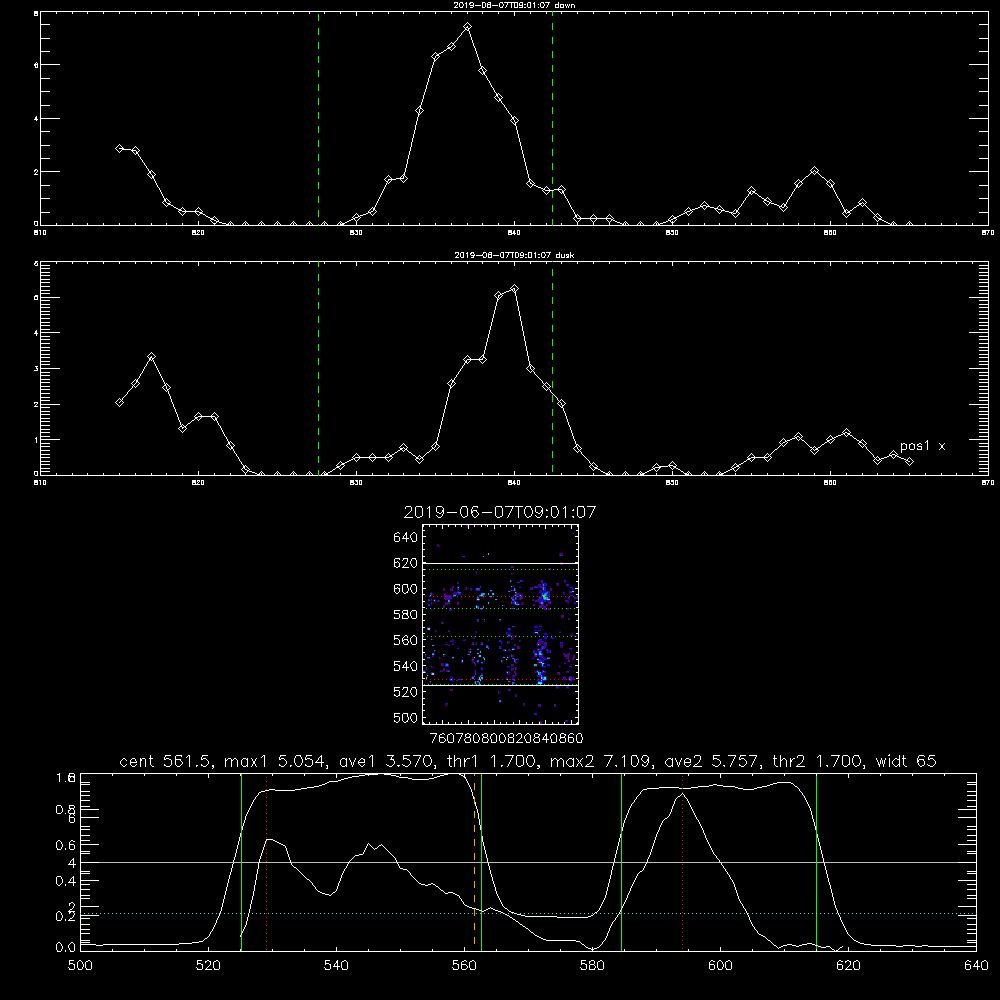Click the y-axis label 0.0 in bottom plot
This screenshot has width=1000, height=1000.
[66, 948]
